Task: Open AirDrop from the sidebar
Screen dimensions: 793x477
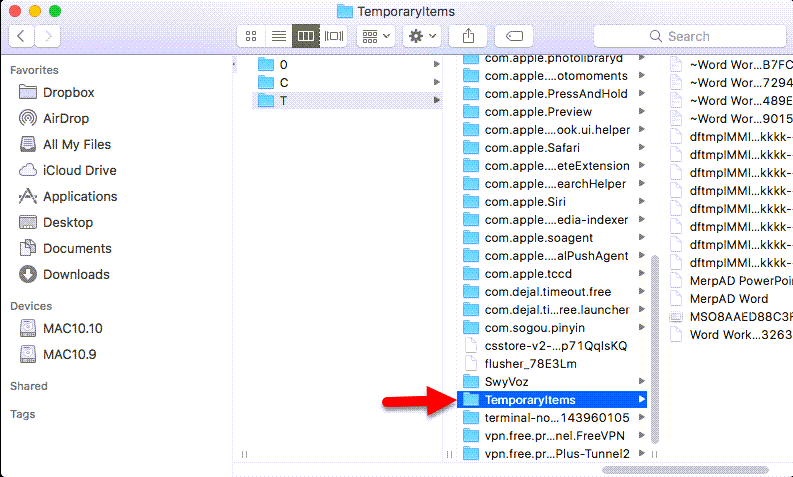Action: (66, 118)
